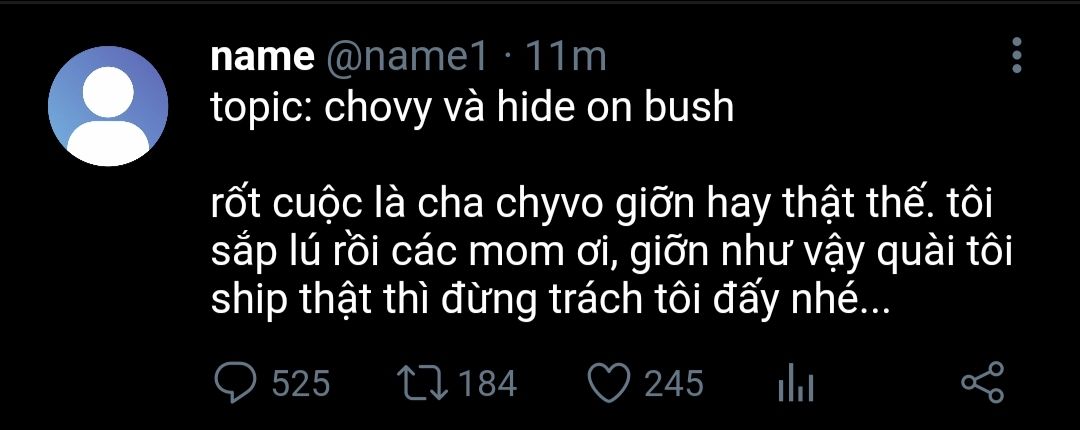Tap the share icon on the tweet
The width and height of the screenshot is (1080, 430).
tap(981, 383)
